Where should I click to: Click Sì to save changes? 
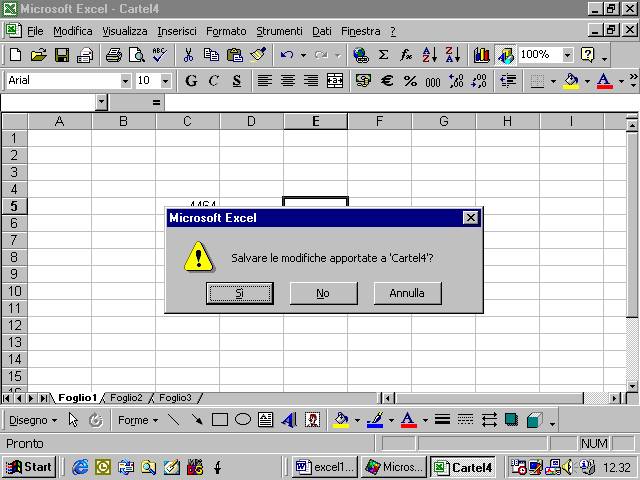[240, 293]
